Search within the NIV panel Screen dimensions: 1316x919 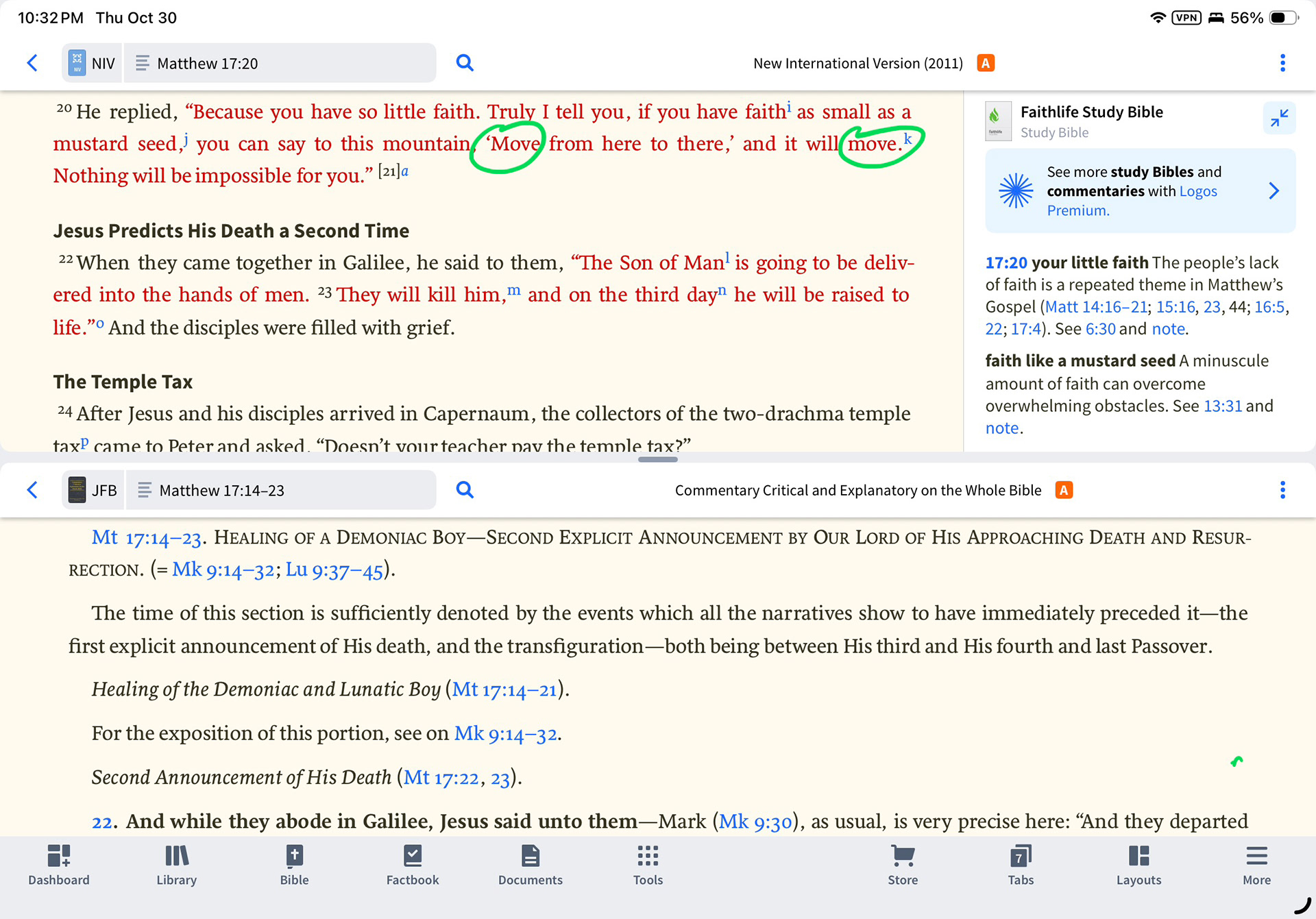pyautogui.click(x=465, y=63)
